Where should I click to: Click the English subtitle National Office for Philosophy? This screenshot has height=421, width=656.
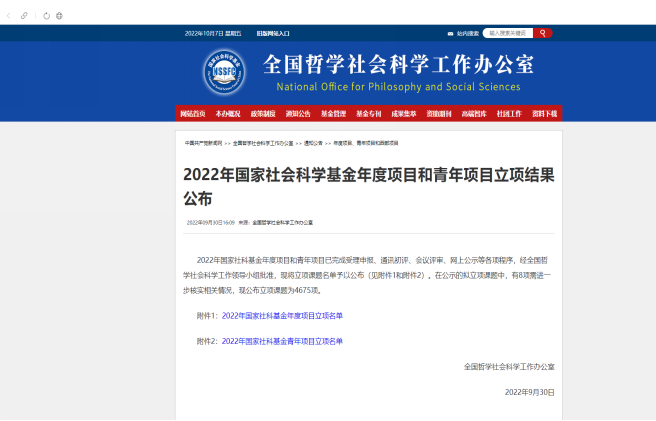398,87
